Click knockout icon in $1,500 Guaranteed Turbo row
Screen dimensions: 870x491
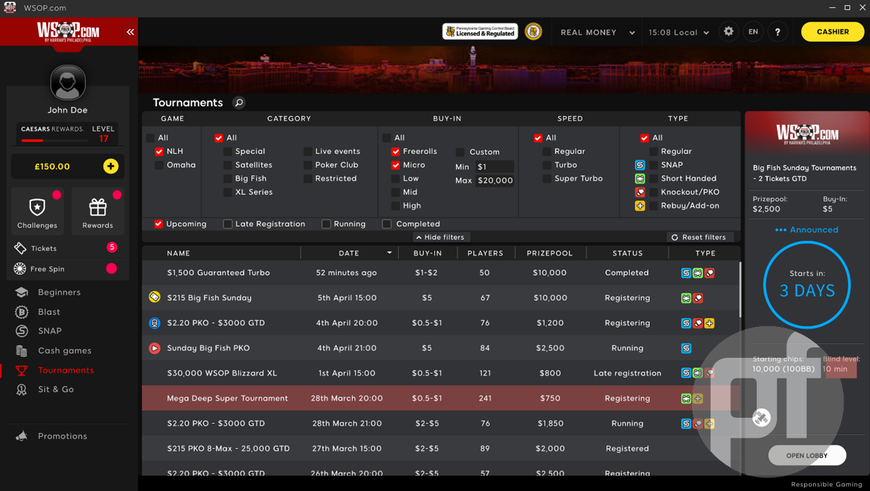click(x=710, y=273)
